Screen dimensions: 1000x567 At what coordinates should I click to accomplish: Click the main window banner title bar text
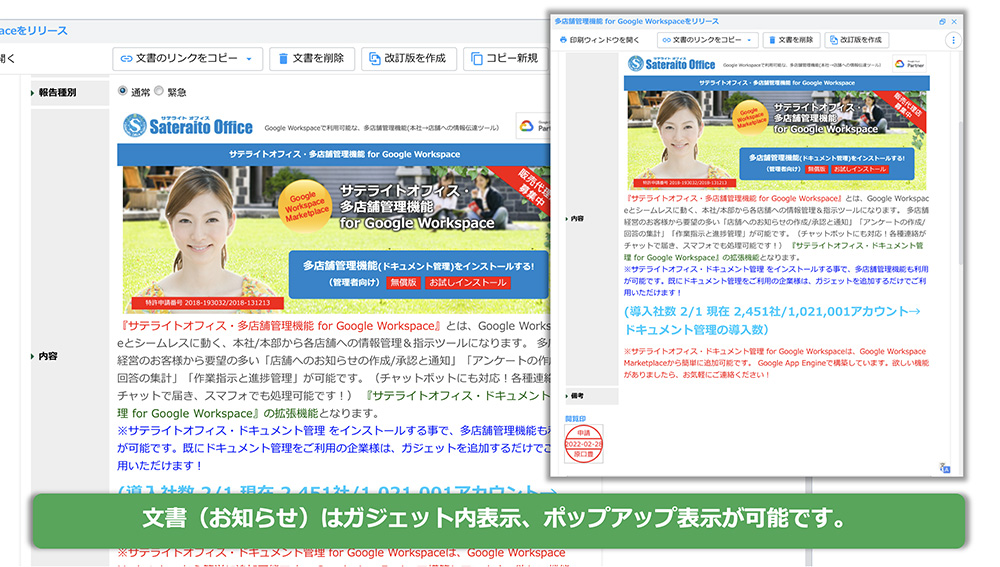(x=344, y=154)
